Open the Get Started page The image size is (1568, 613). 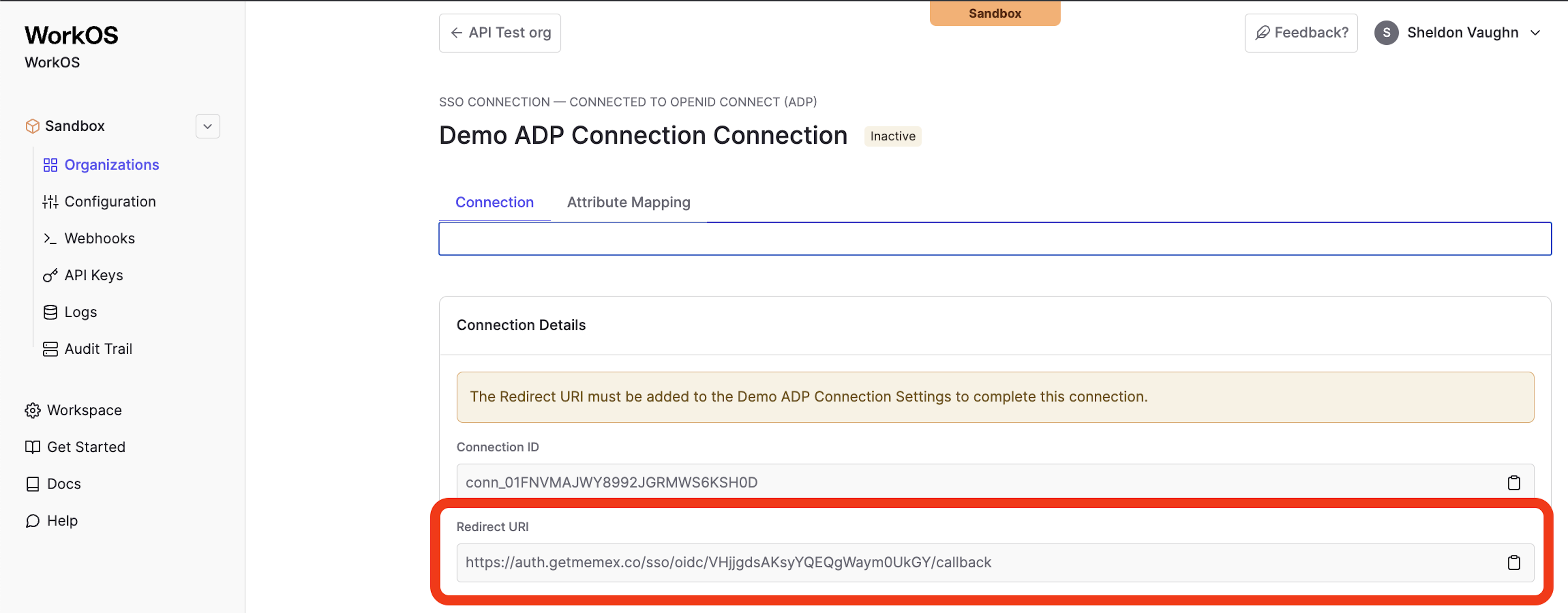point(85,447)
